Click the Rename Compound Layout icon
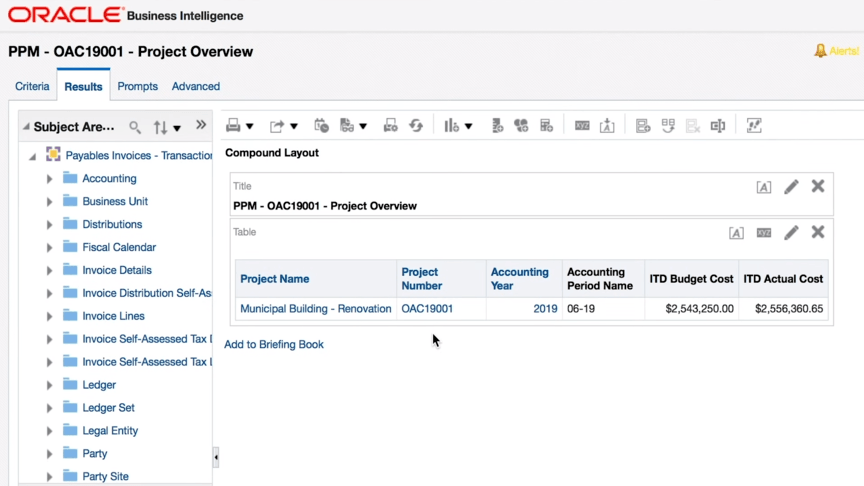This screenshot has width=864, height=486. click(718, 126)
